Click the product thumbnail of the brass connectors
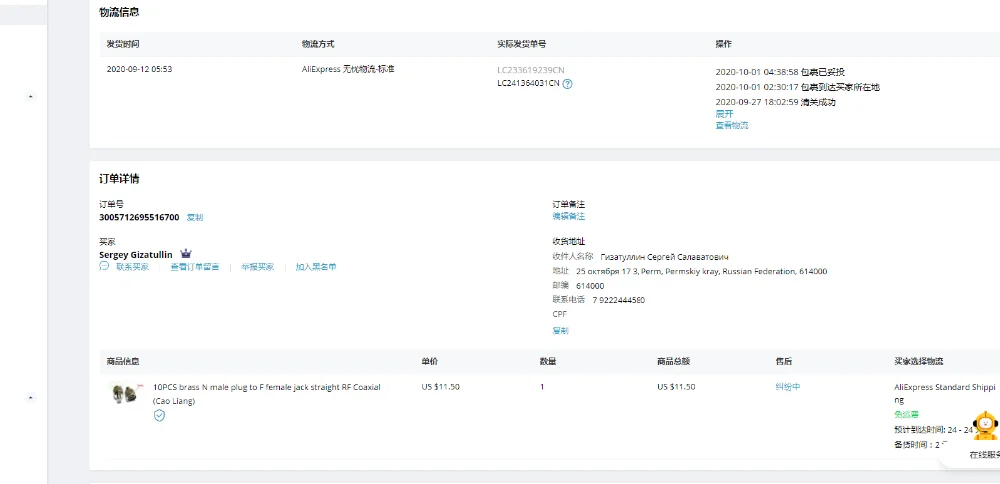1000x484 pixels. click(x=124, y=392)
